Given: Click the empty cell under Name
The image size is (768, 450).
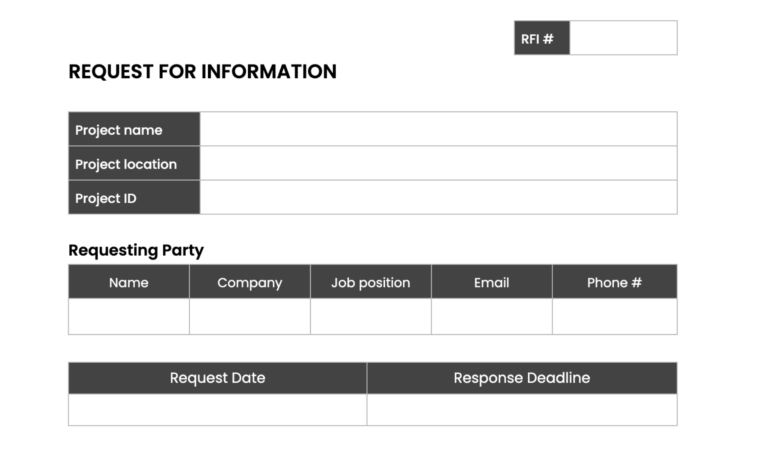Looking at the screenshot, I should tap(129, 316).
